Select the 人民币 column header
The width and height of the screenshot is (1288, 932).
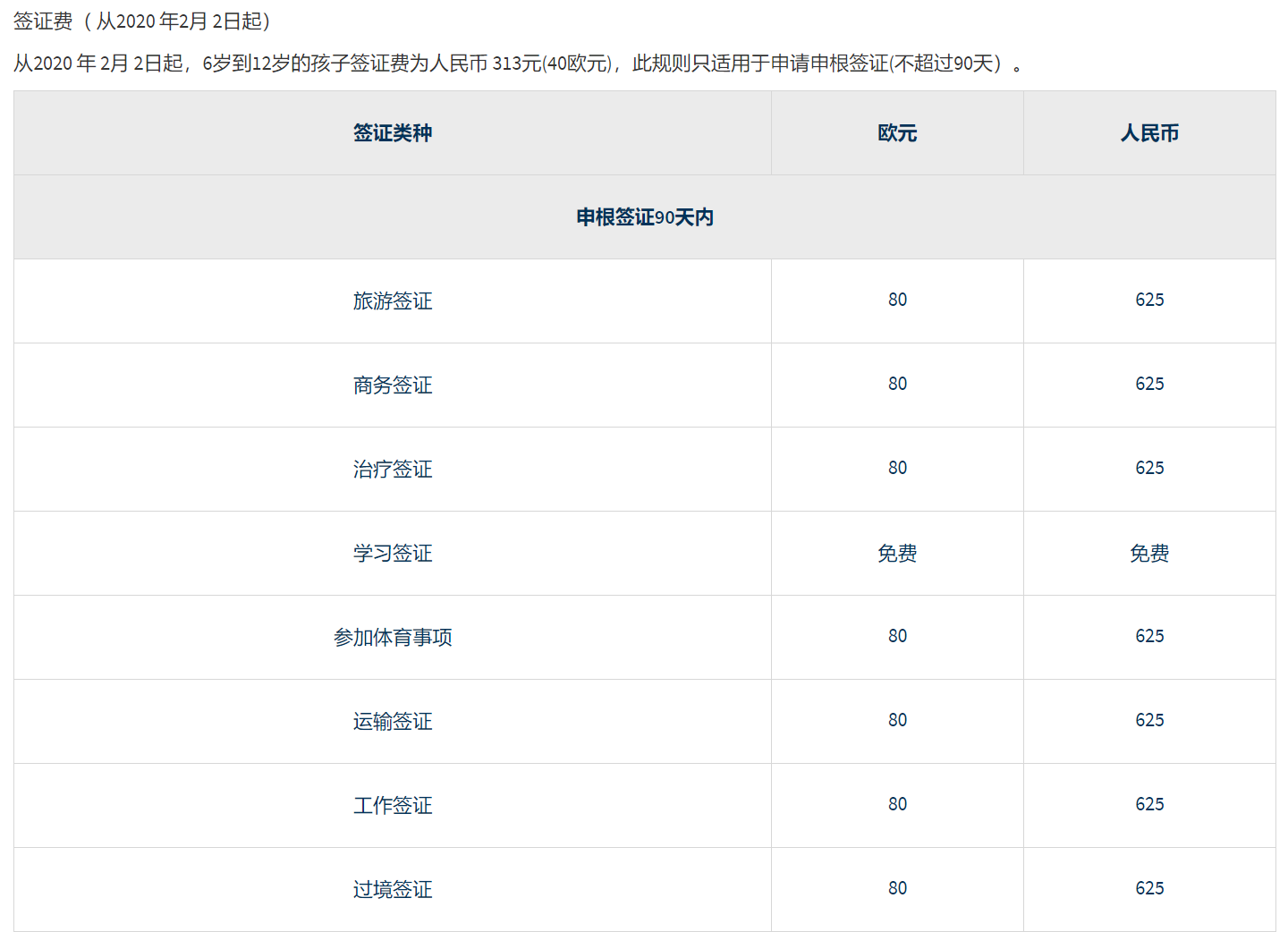click(1149, 133)
